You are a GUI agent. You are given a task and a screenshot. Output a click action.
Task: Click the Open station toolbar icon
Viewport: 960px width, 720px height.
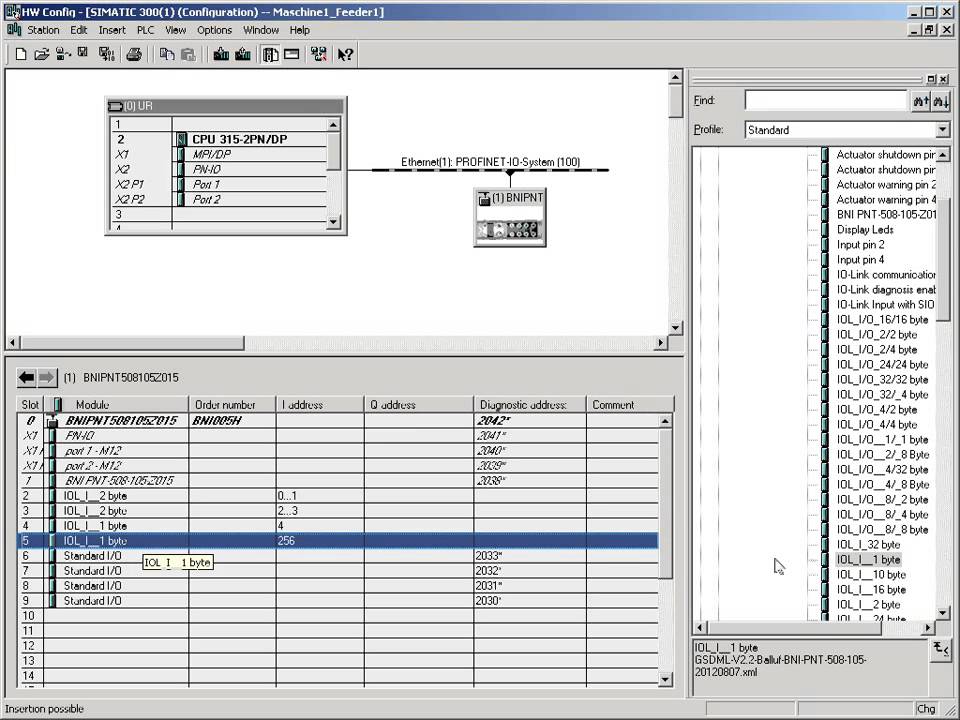coord(42,54)
